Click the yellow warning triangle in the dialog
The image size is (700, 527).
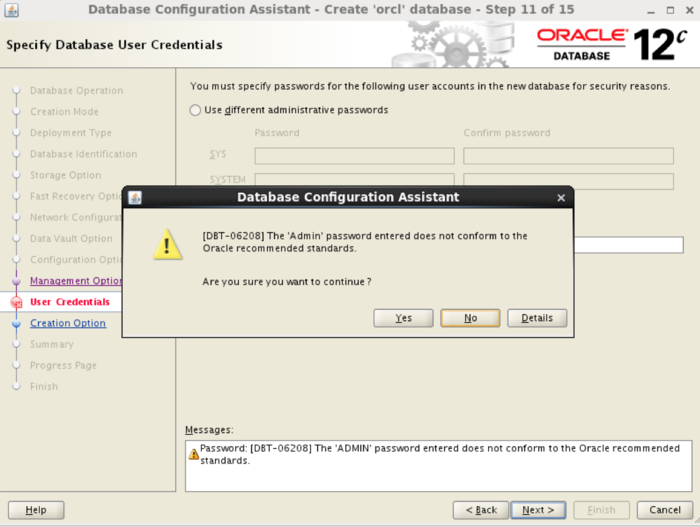pyautogui.click(x=167, y=244)
